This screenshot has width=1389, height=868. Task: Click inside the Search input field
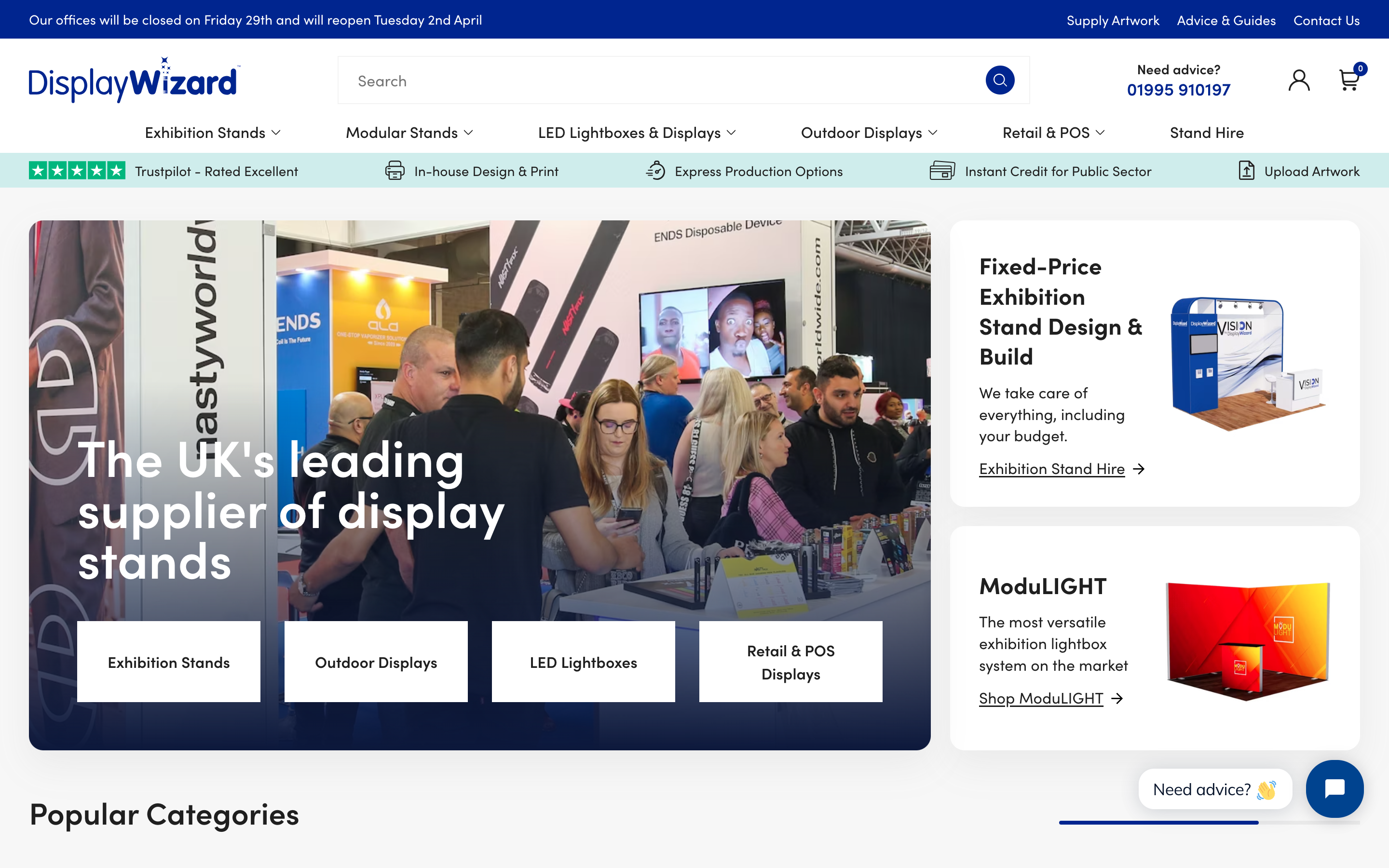pos(631,80)
